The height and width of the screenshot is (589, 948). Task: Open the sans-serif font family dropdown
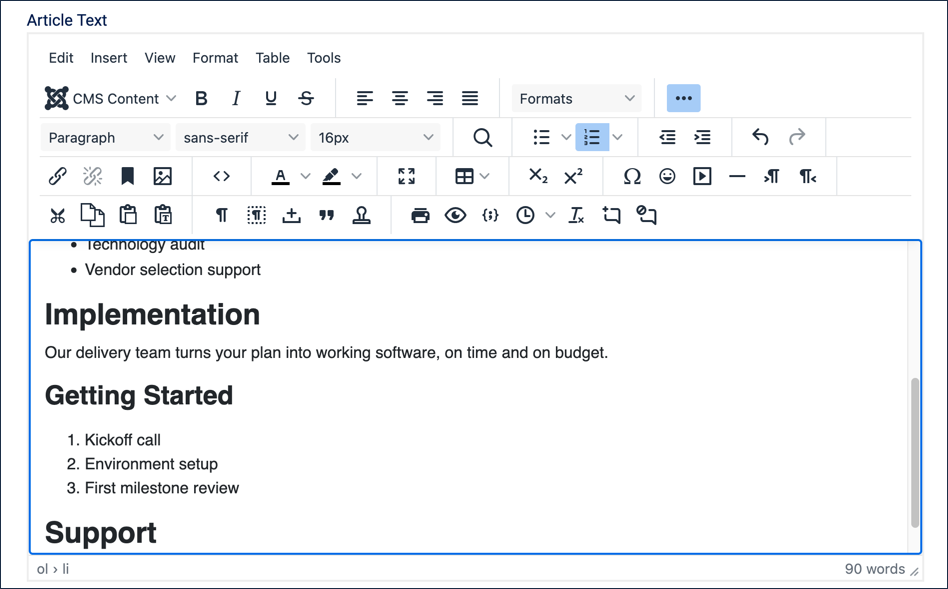click(x=241, y=137)
